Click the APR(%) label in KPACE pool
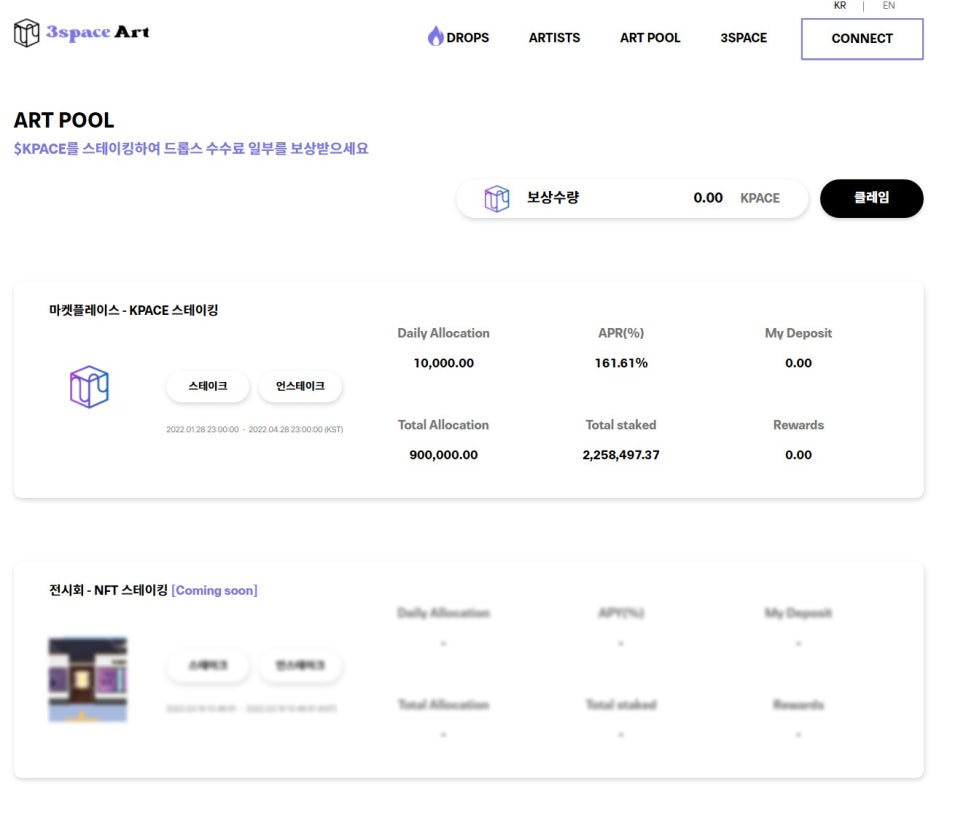Screen dimensions: 966x823 (621, 333)
